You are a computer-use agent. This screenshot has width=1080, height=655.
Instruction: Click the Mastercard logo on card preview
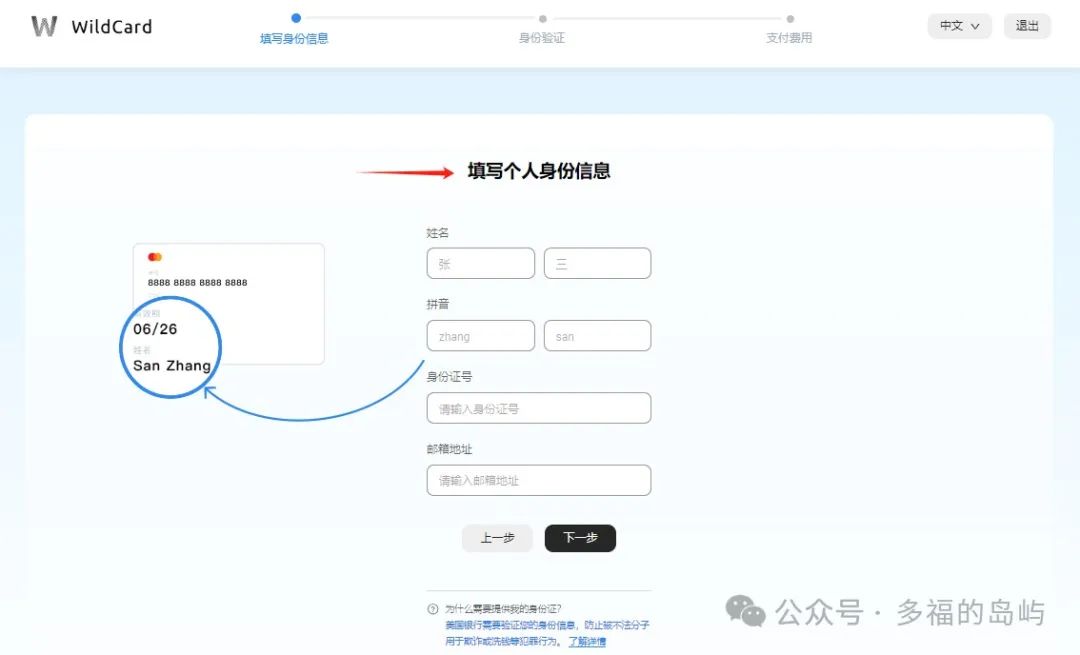pos(155,257)
